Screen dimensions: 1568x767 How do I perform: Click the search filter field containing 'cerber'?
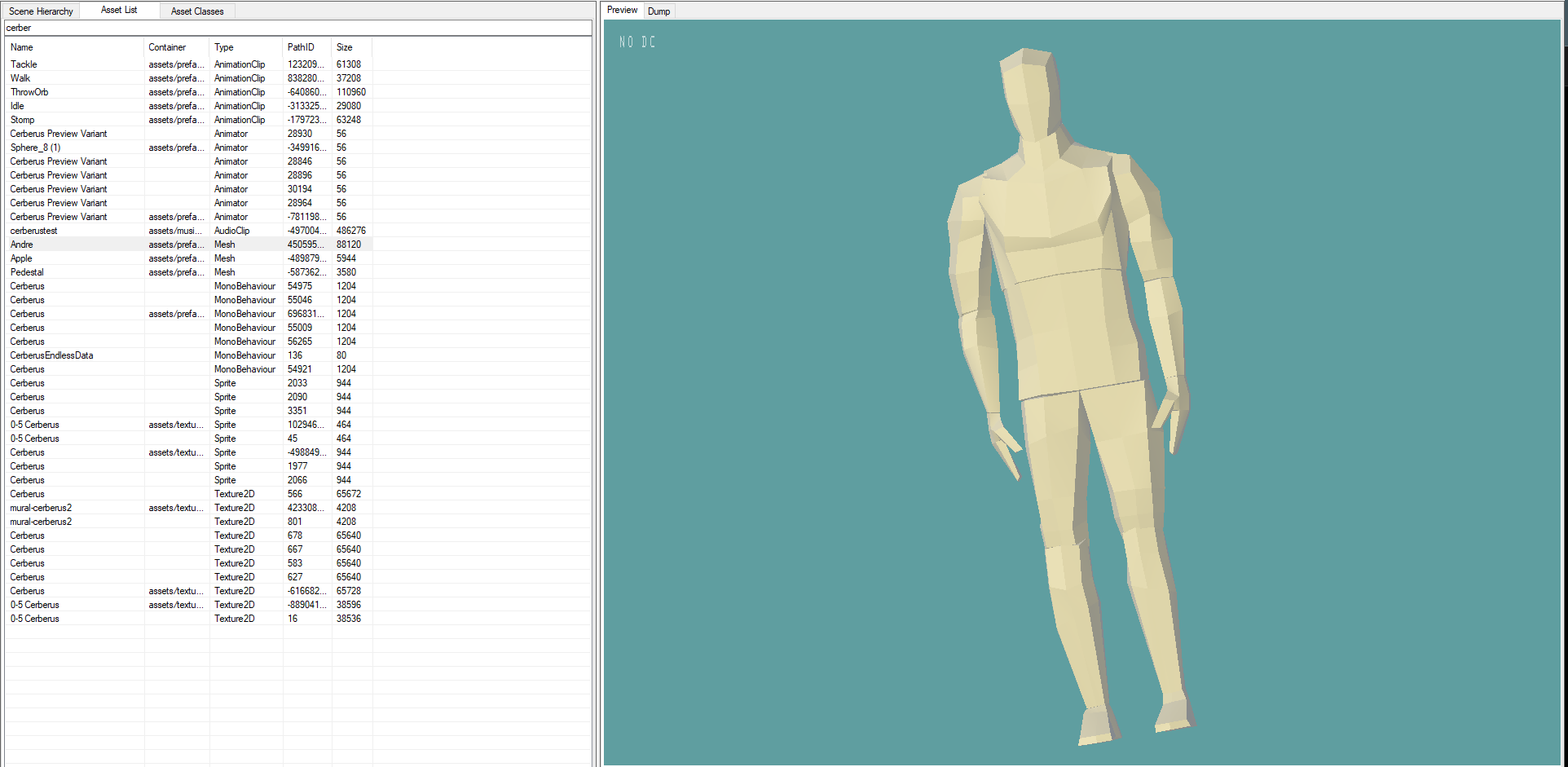coord(297,28)
